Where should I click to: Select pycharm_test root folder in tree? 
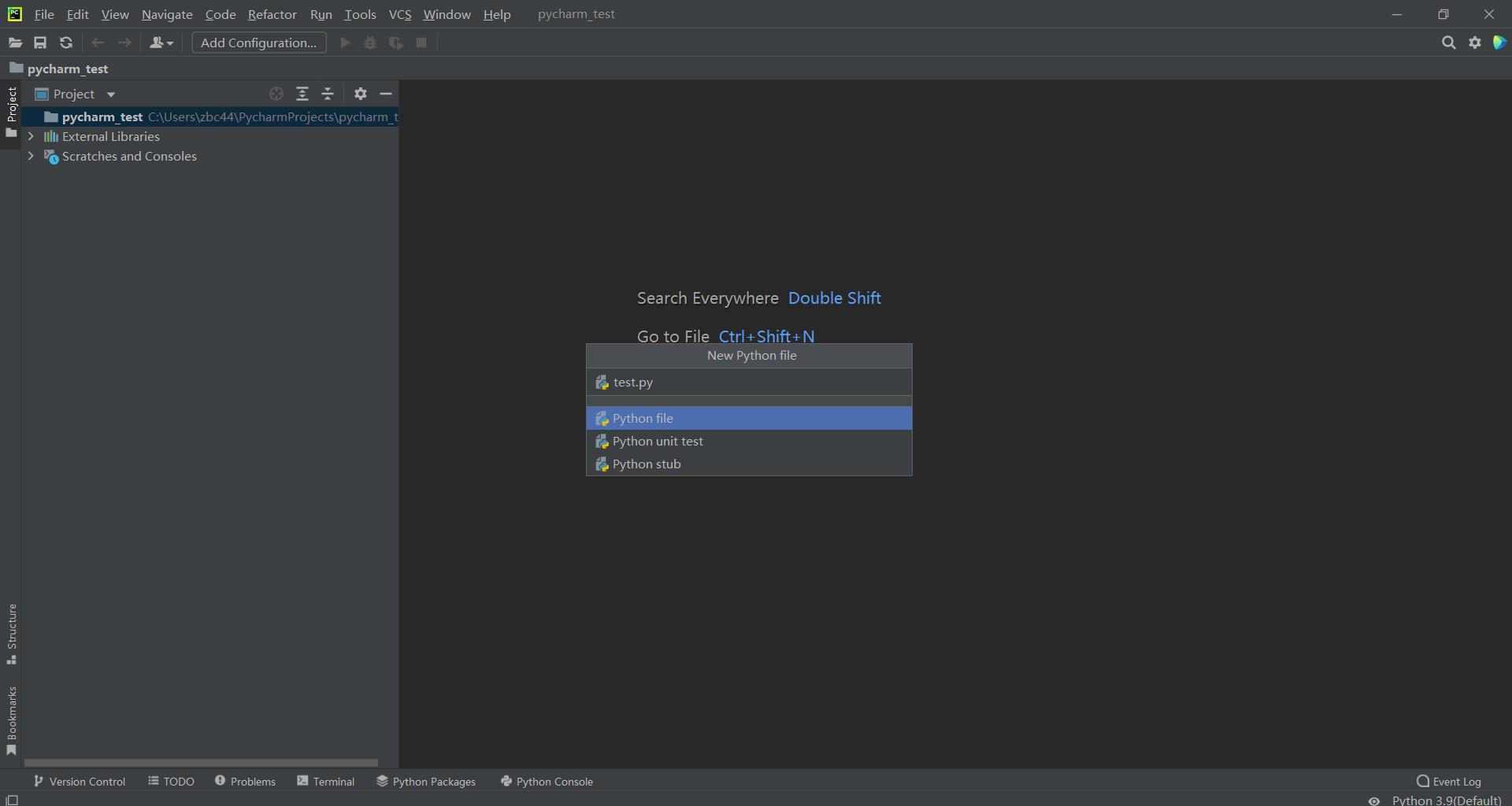coord(210,116)
